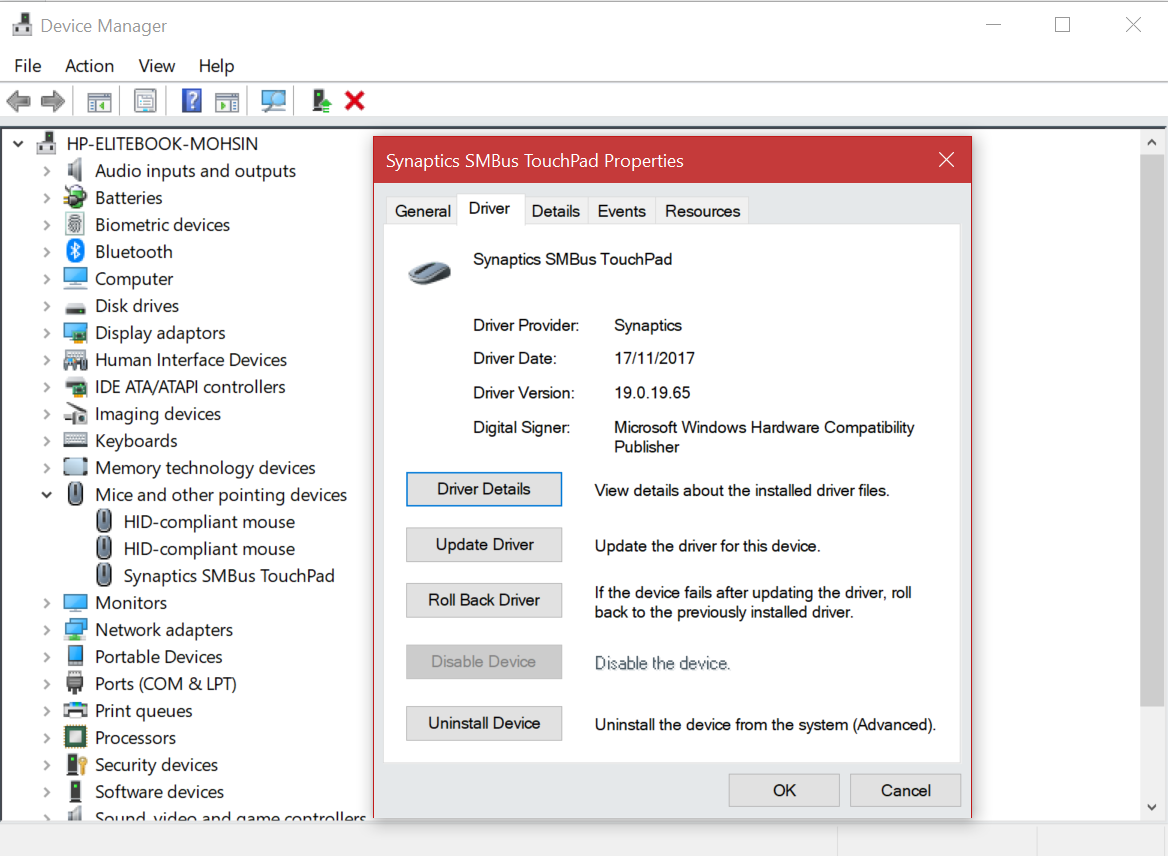
Task: Click the Display adaptors icon
Action: (75, 332)
